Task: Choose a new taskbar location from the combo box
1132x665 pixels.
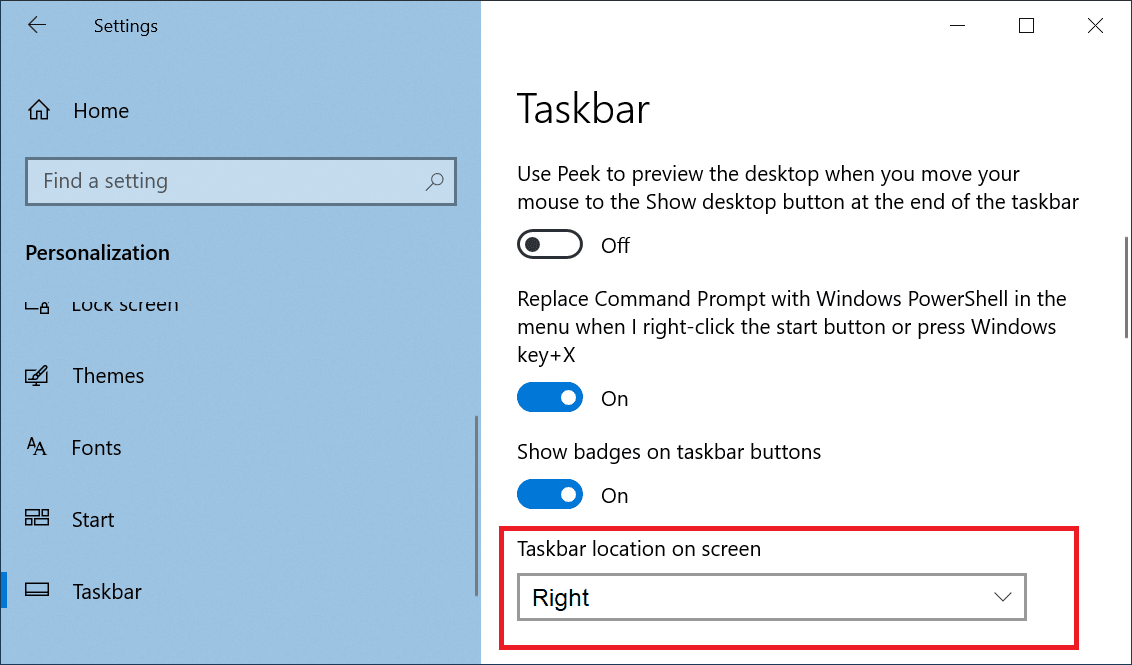Action: 770,597
